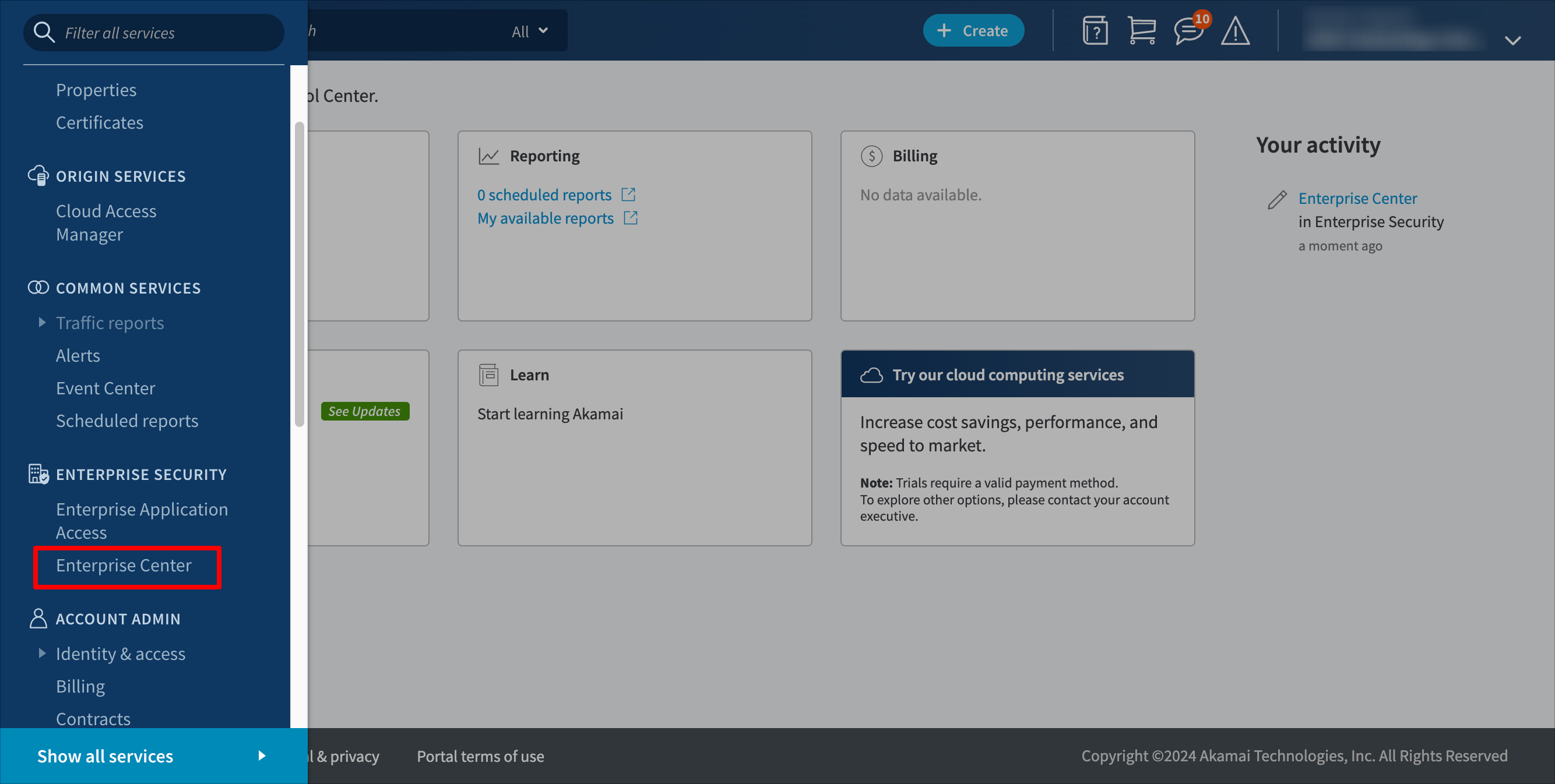
Task: Click the sidebar vertical scrollbar
Action: [299, 274]
